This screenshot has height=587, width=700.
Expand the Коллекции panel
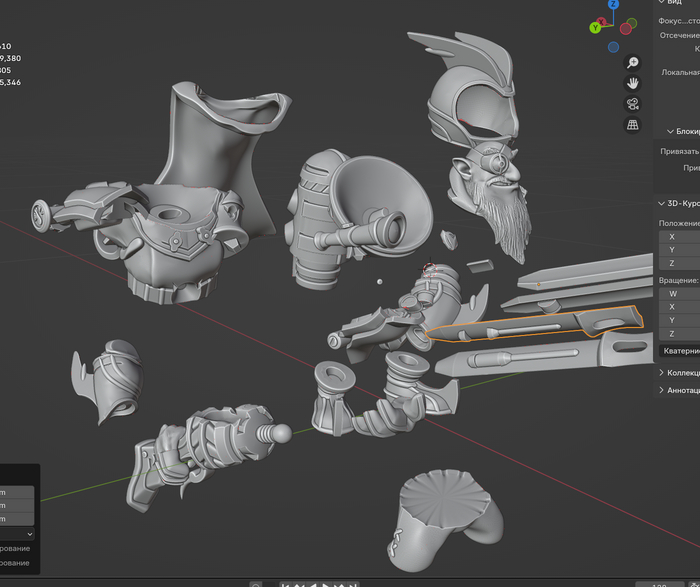(680, 372)
